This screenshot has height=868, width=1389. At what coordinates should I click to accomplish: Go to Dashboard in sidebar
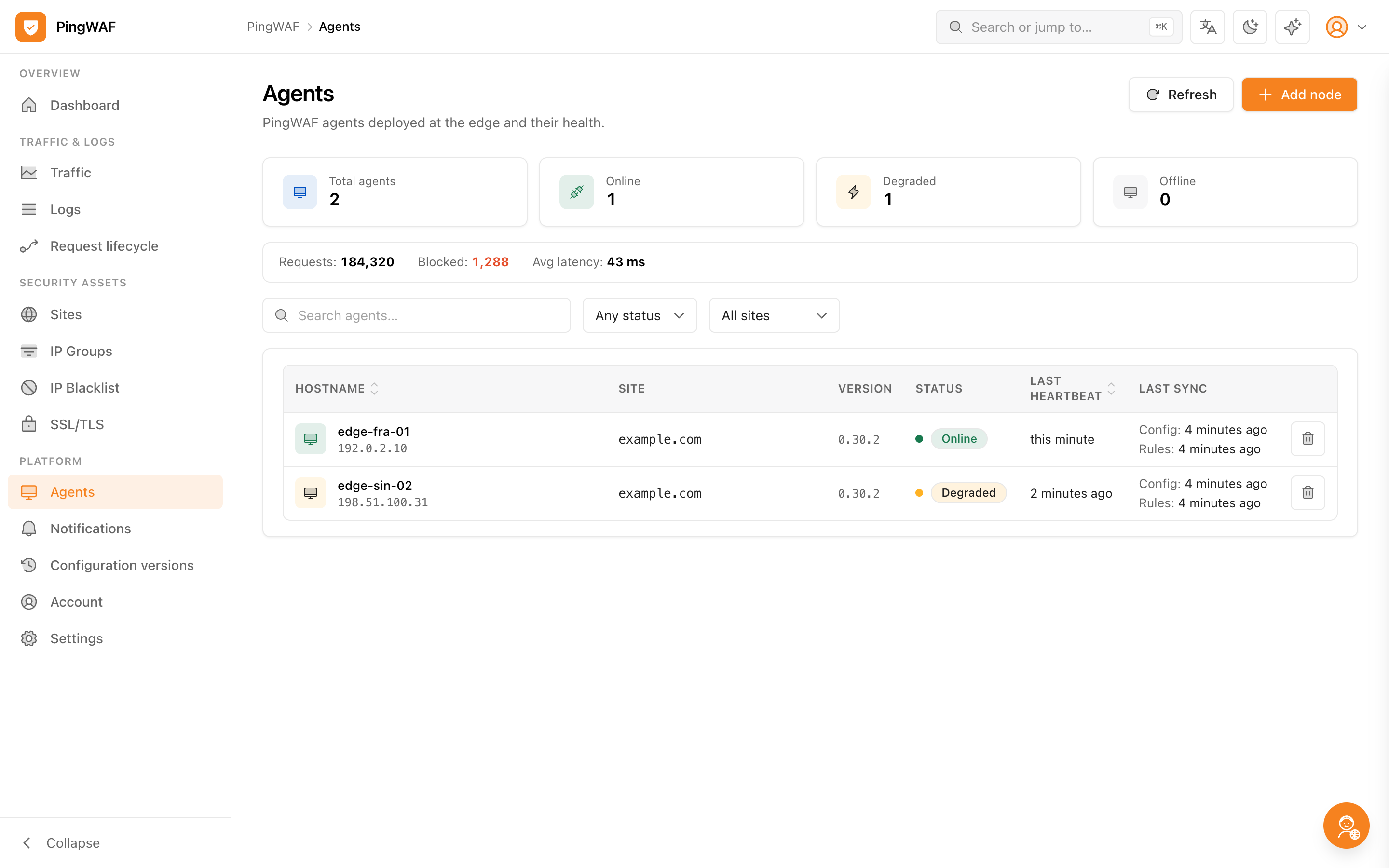point(115,105)
